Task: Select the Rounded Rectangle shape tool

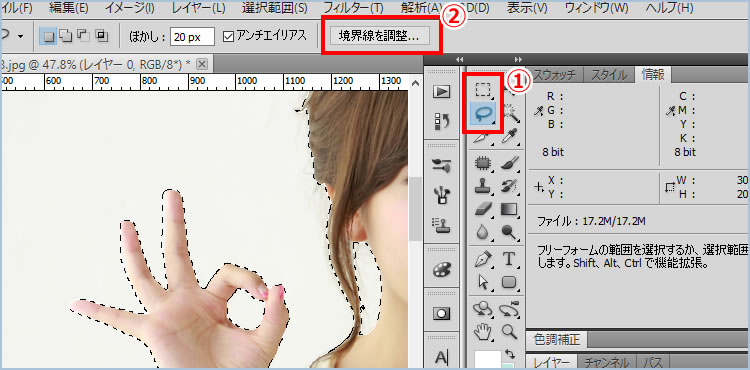Action: 510,282
